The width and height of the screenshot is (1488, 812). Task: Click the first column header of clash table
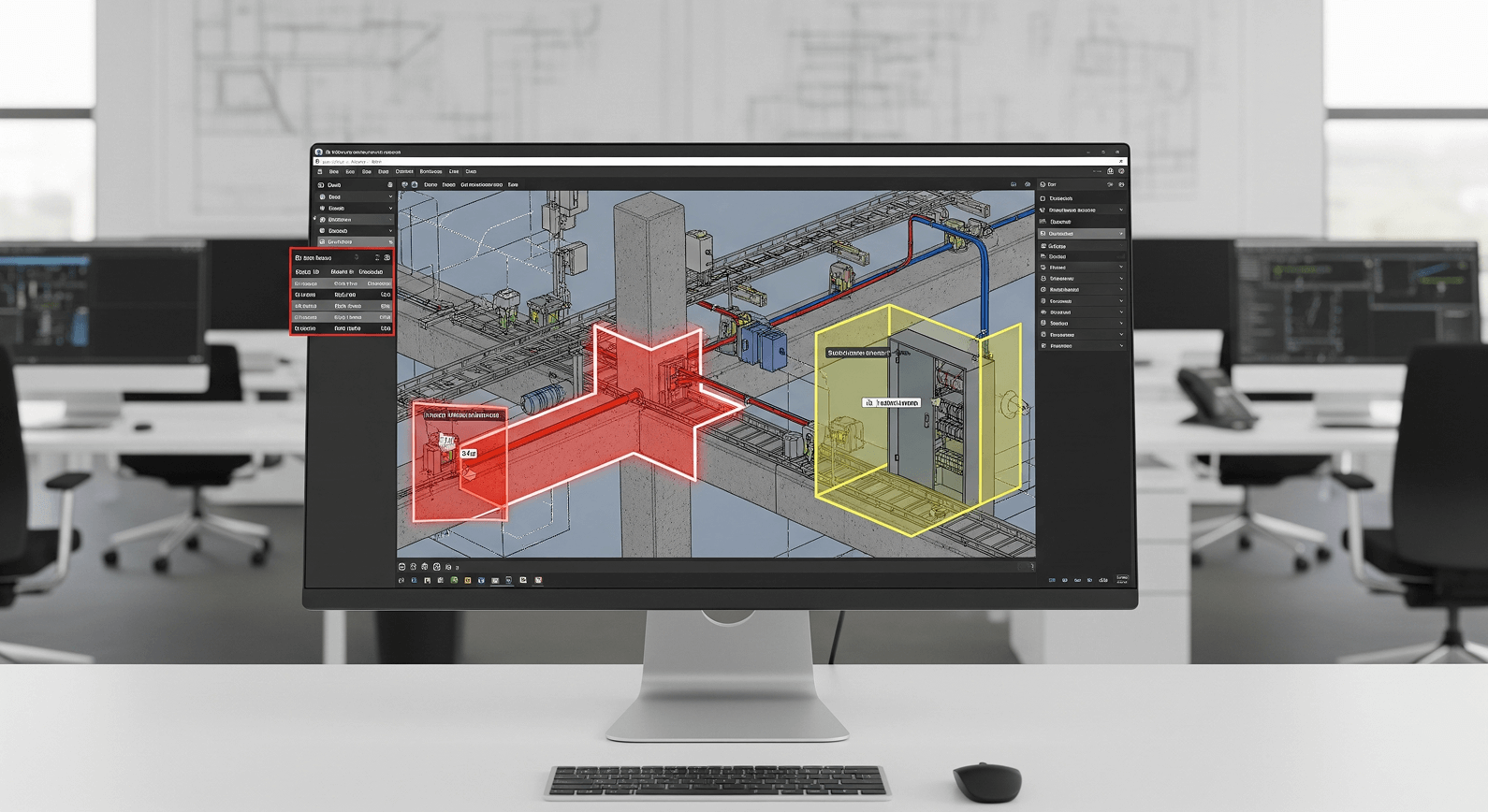(307, 271)
